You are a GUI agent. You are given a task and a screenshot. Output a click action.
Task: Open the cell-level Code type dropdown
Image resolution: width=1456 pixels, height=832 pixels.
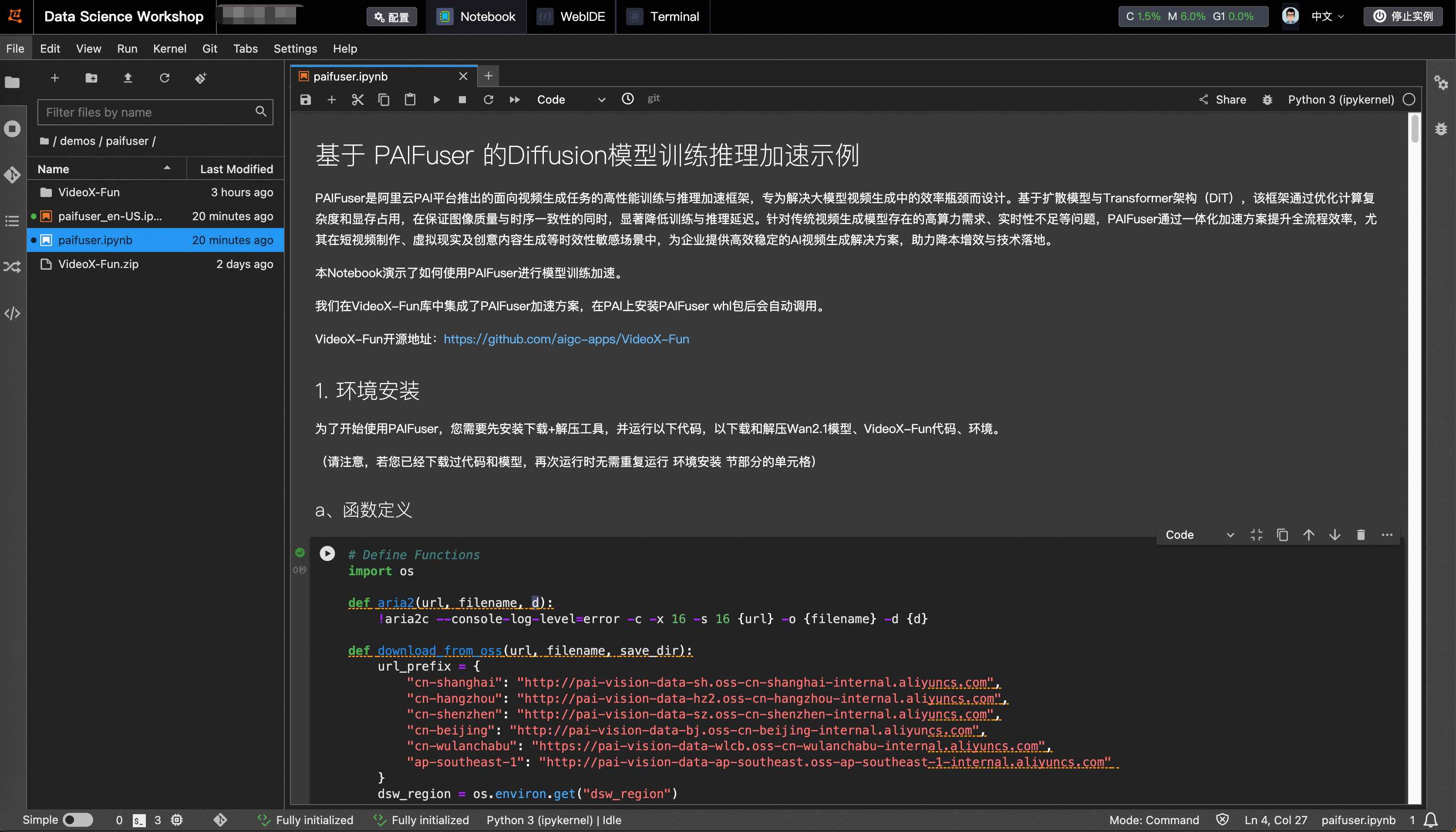(1200, 535)
